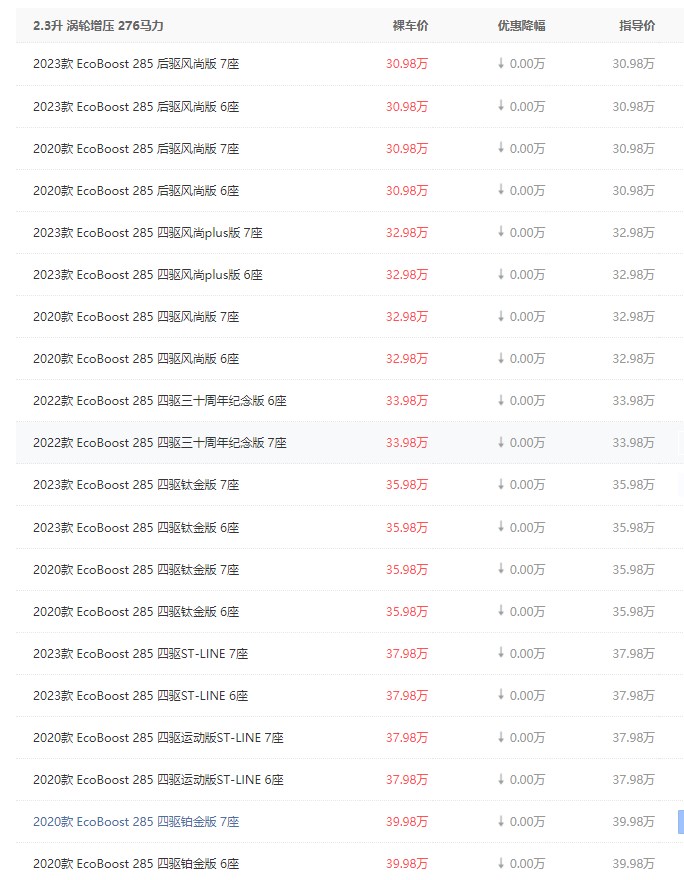
Task: Click 39.98万 naked price of 铂金版 7座
Action: (407, 822)
